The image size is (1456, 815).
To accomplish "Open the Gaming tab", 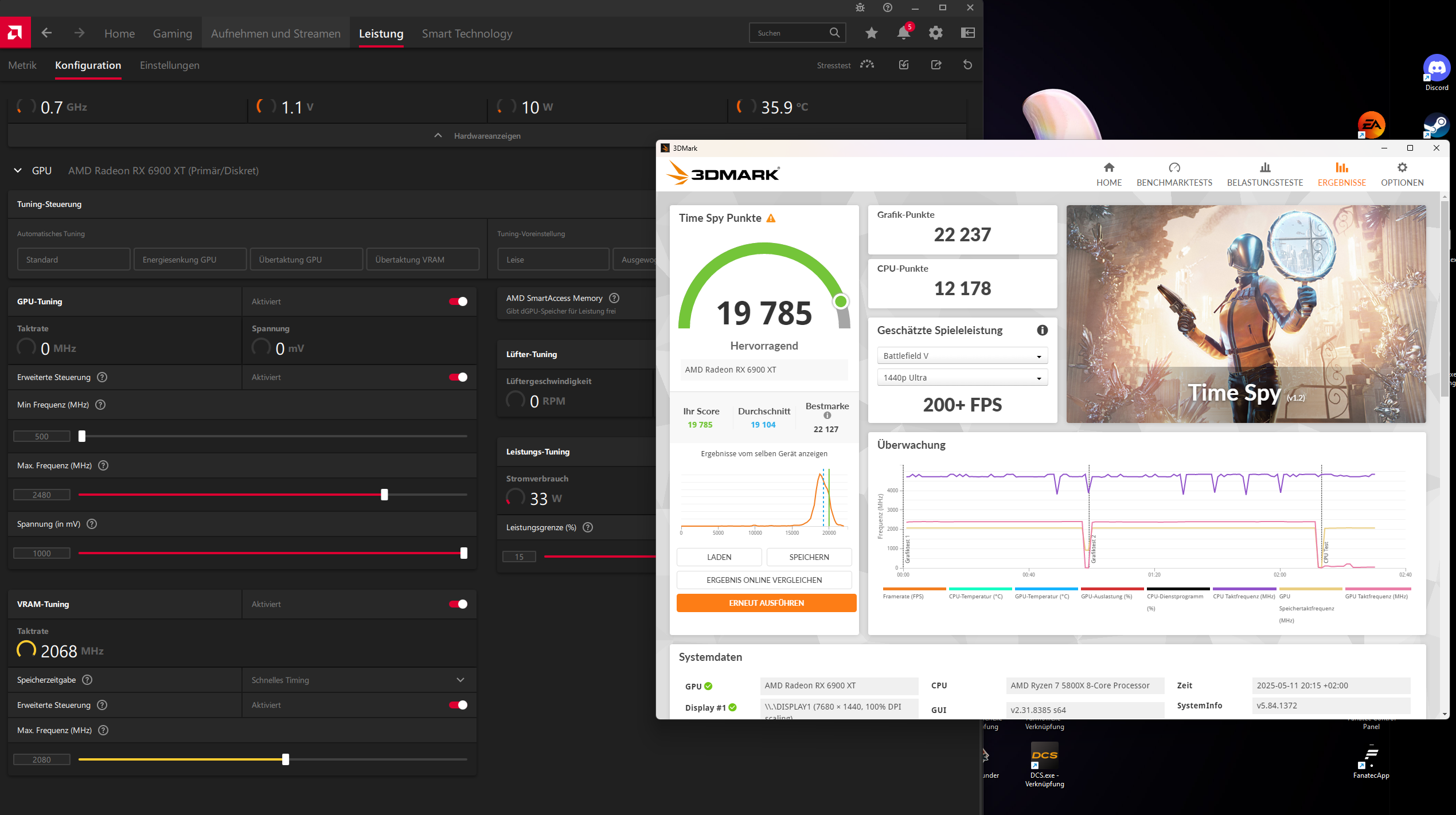I will pos(172,34).
